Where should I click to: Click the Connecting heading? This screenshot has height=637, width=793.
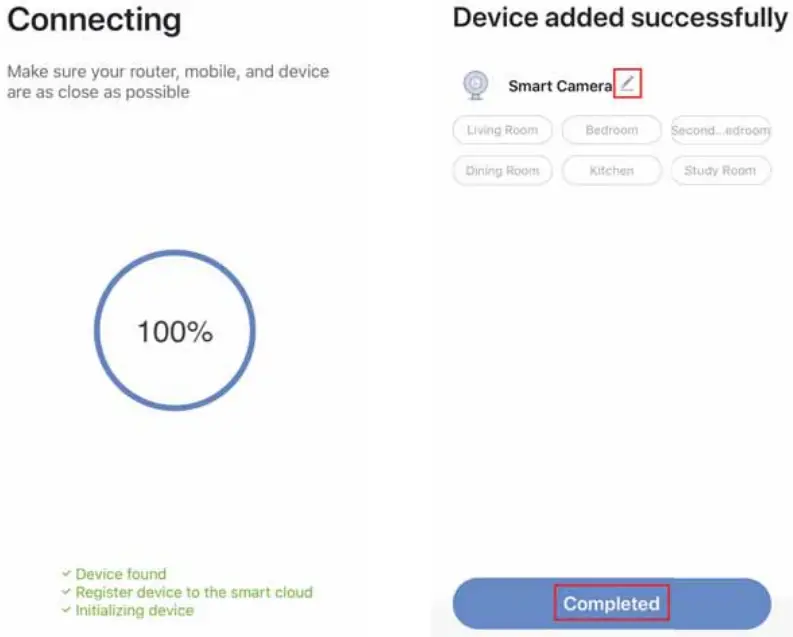[94, 20]
